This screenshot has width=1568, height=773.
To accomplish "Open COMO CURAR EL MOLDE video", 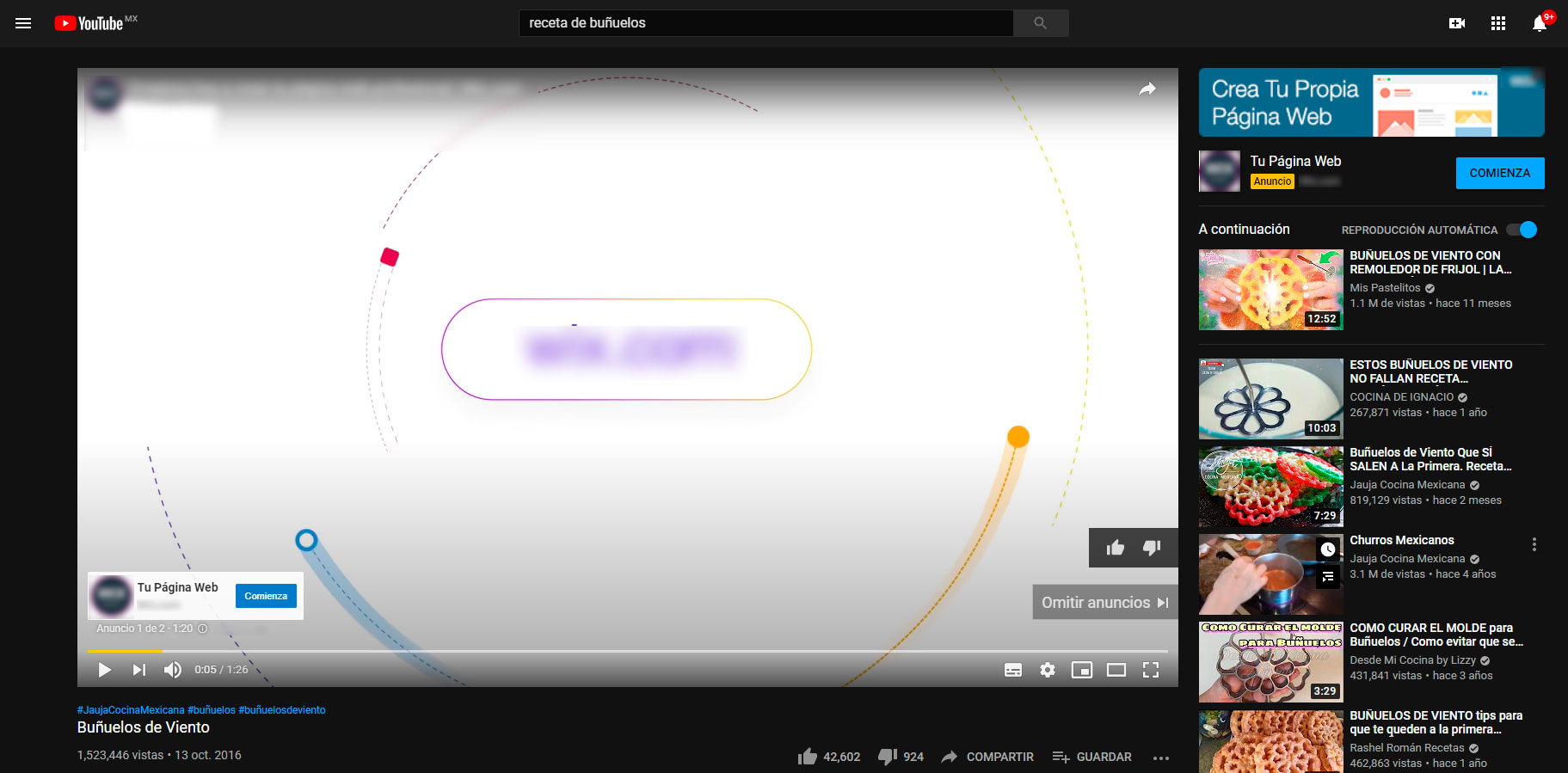I will [1436, 635].
